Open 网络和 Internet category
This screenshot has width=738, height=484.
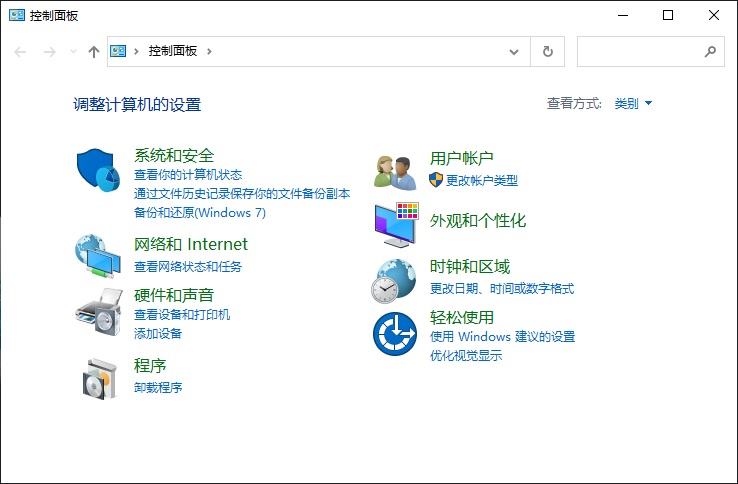click(x=191, y=244)
